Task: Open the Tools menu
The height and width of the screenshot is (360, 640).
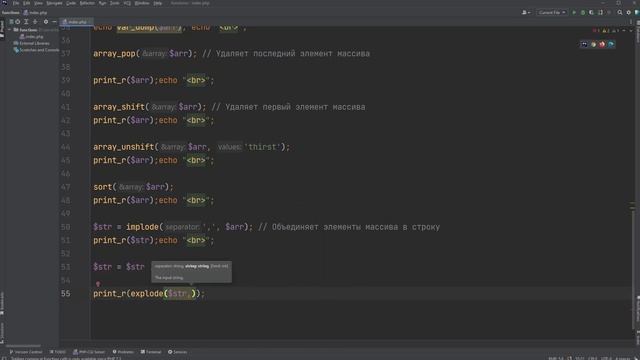Action: 115,3
